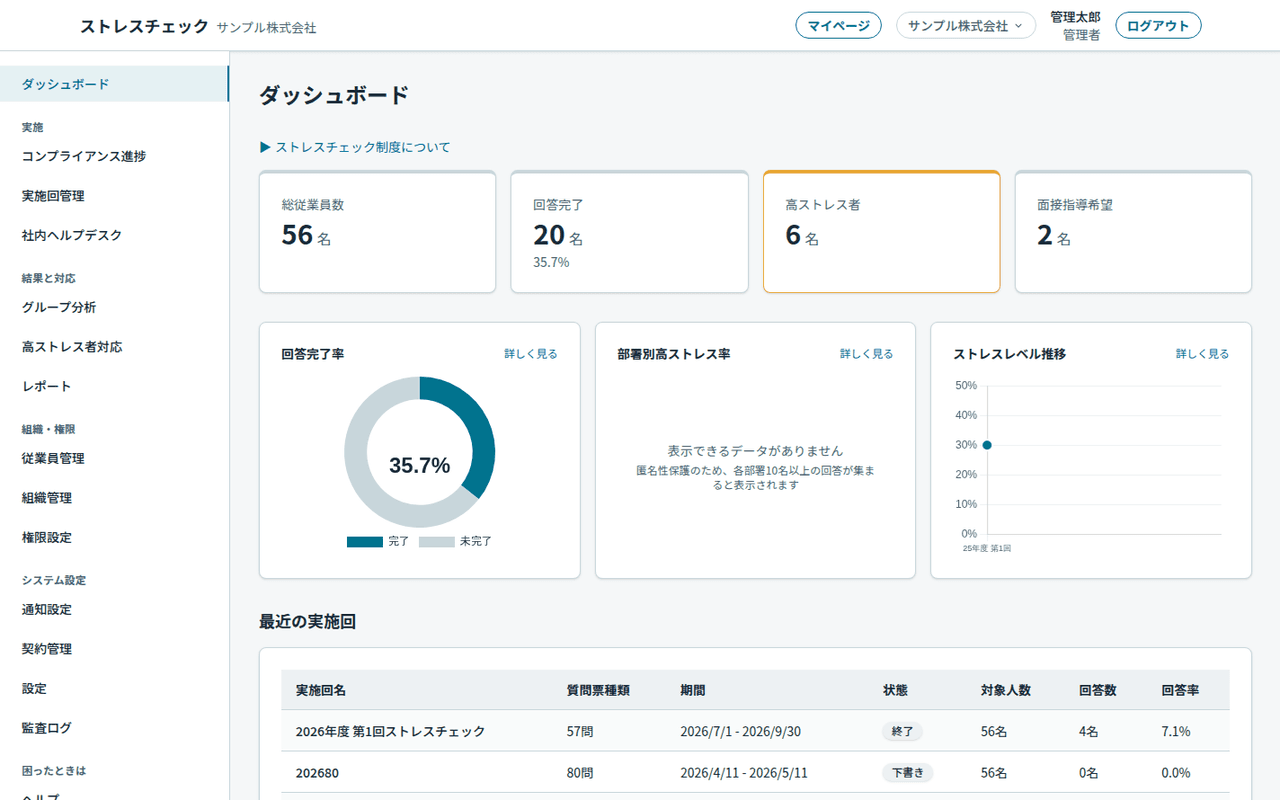Click 詳しく見る in 回答完了率 panel
This screenshot has width=1280, height=800.
530,354
